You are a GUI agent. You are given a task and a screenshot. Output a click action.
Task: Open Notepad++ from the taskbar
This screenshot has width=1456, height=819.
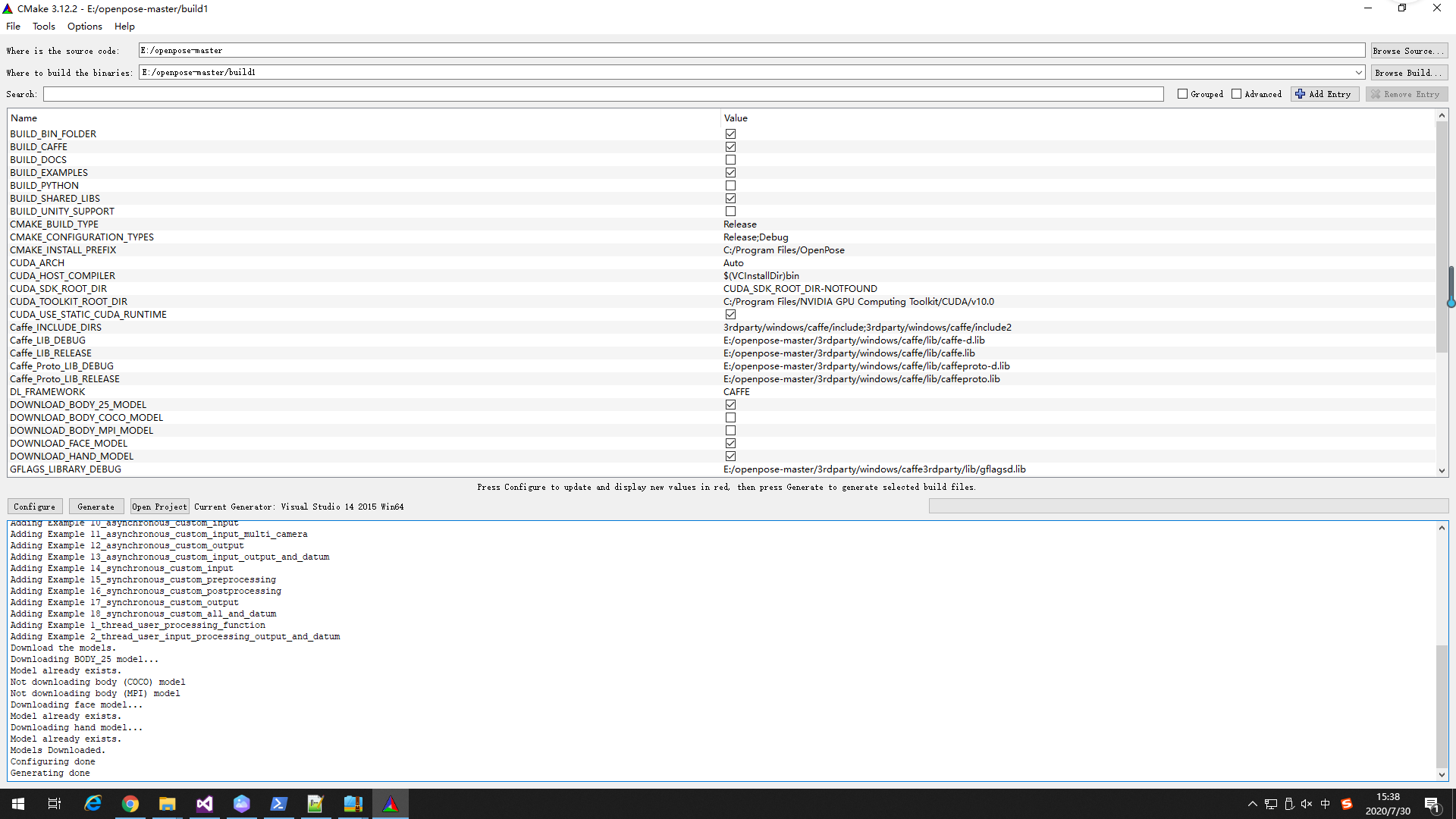(315, 803)
